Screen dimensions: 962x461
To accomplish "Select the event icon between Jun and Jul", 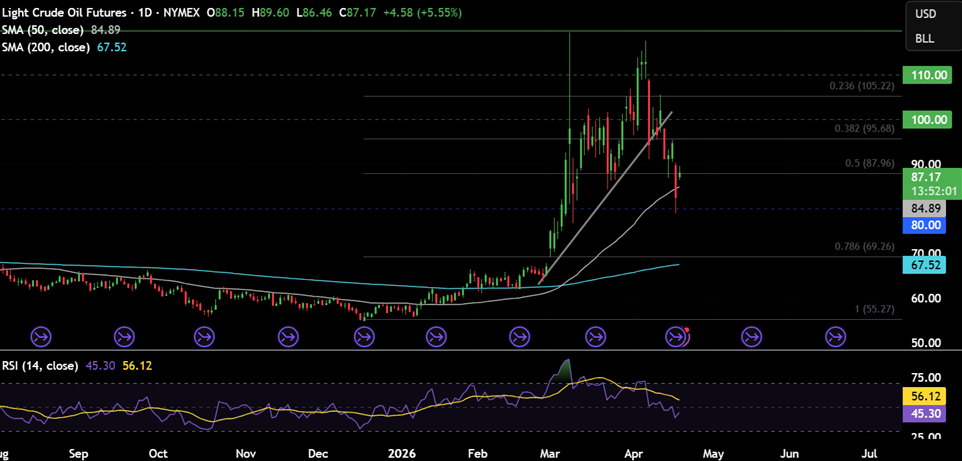I will pos(835,337).
